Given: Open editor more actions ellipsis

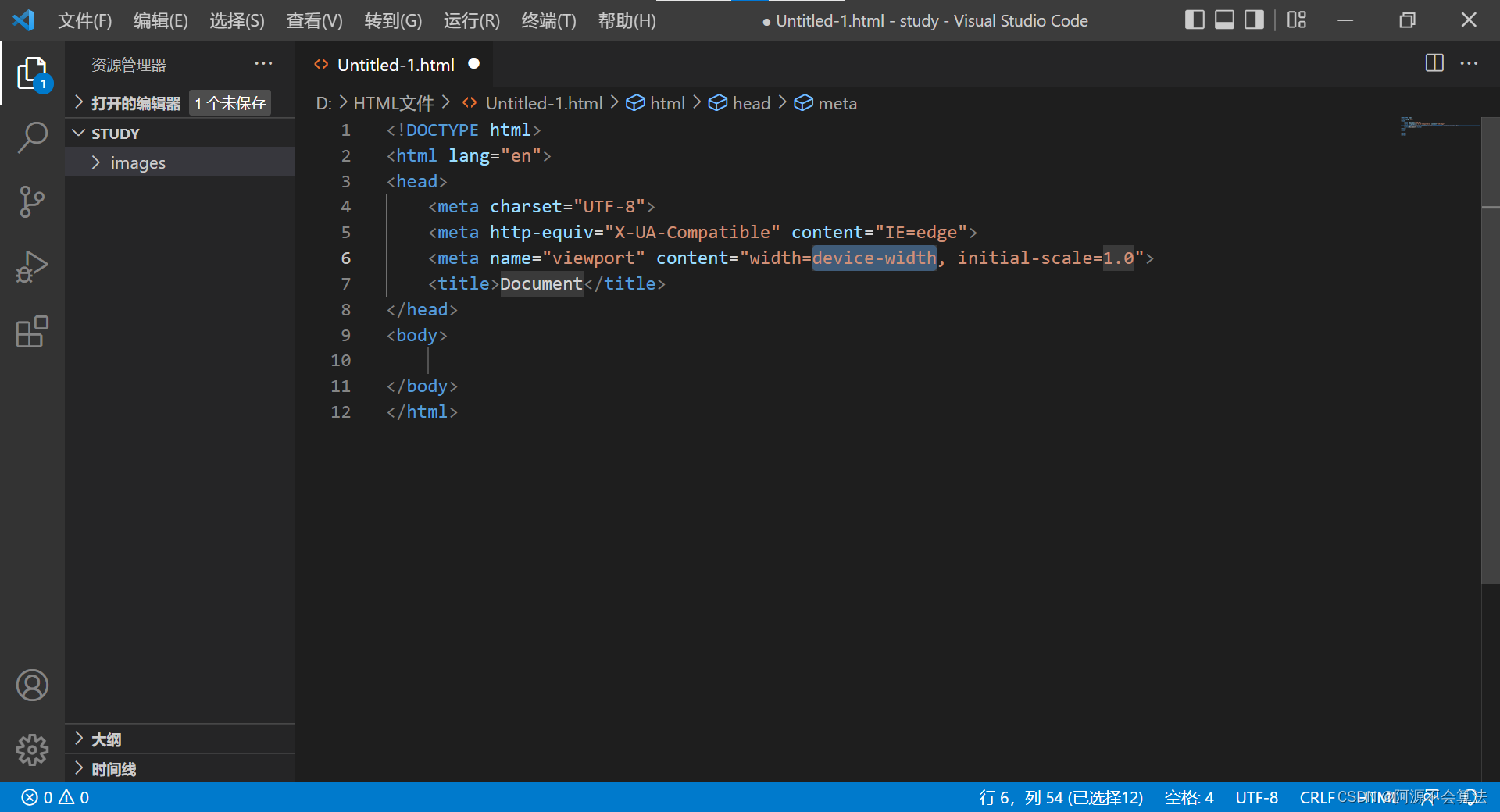Looking at the screenshot, I should [1469, 63].
